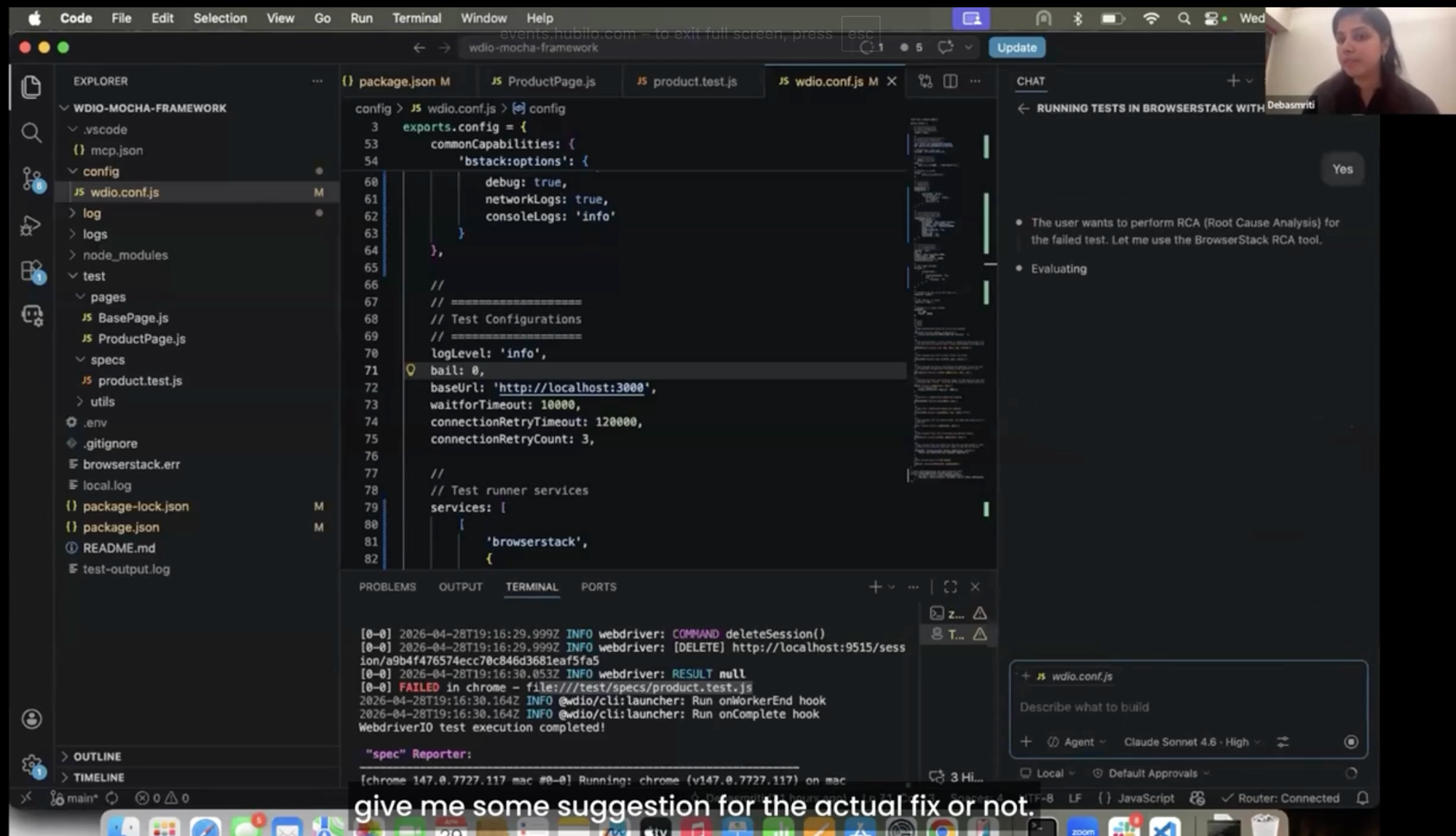Switch to the OUTPUT panel tab
Viewport: 1456px width, 836px height.
tap(460, 586)
